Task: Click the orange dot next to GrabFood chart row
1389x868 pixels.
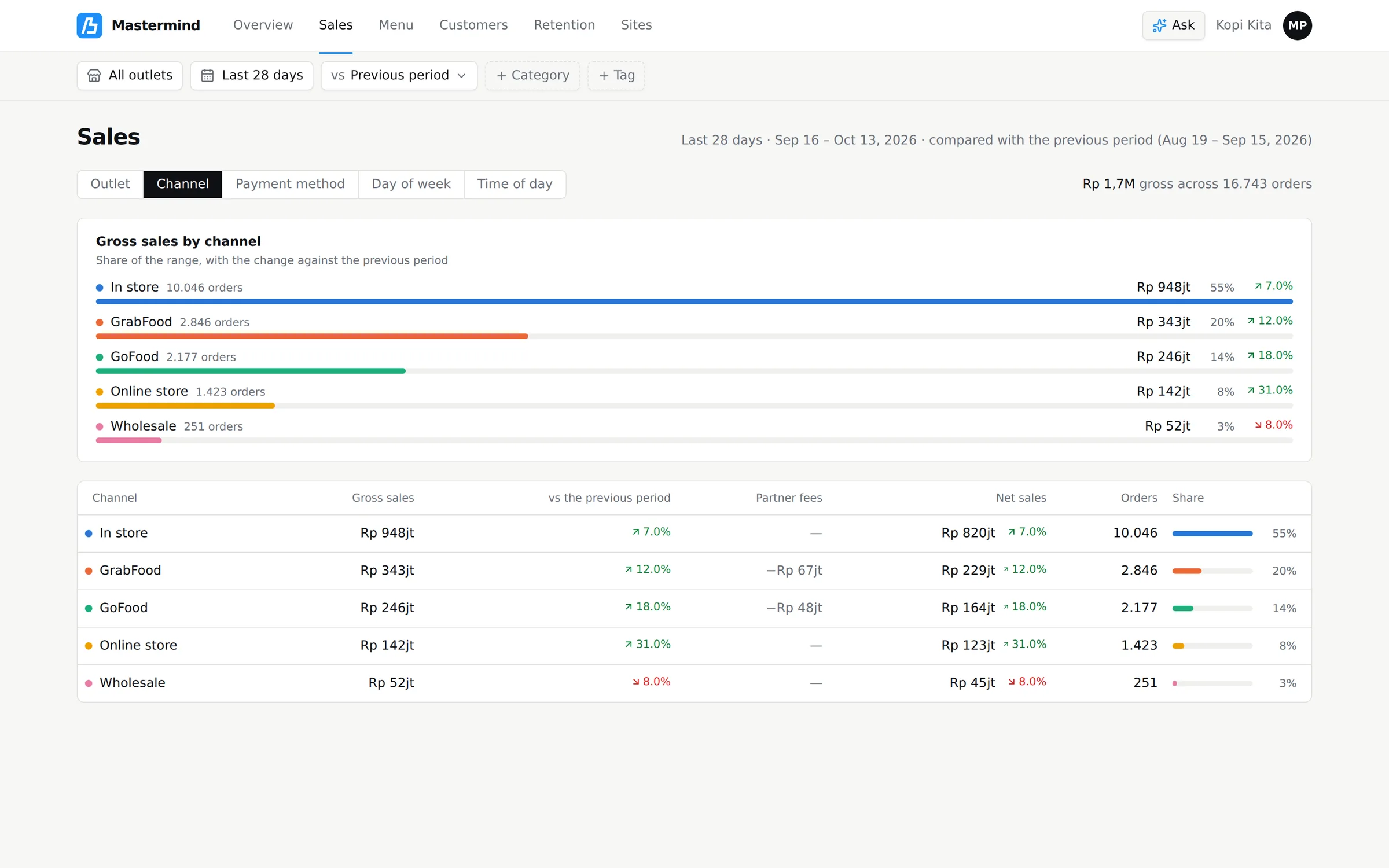Action: click(x=100, y=322)
